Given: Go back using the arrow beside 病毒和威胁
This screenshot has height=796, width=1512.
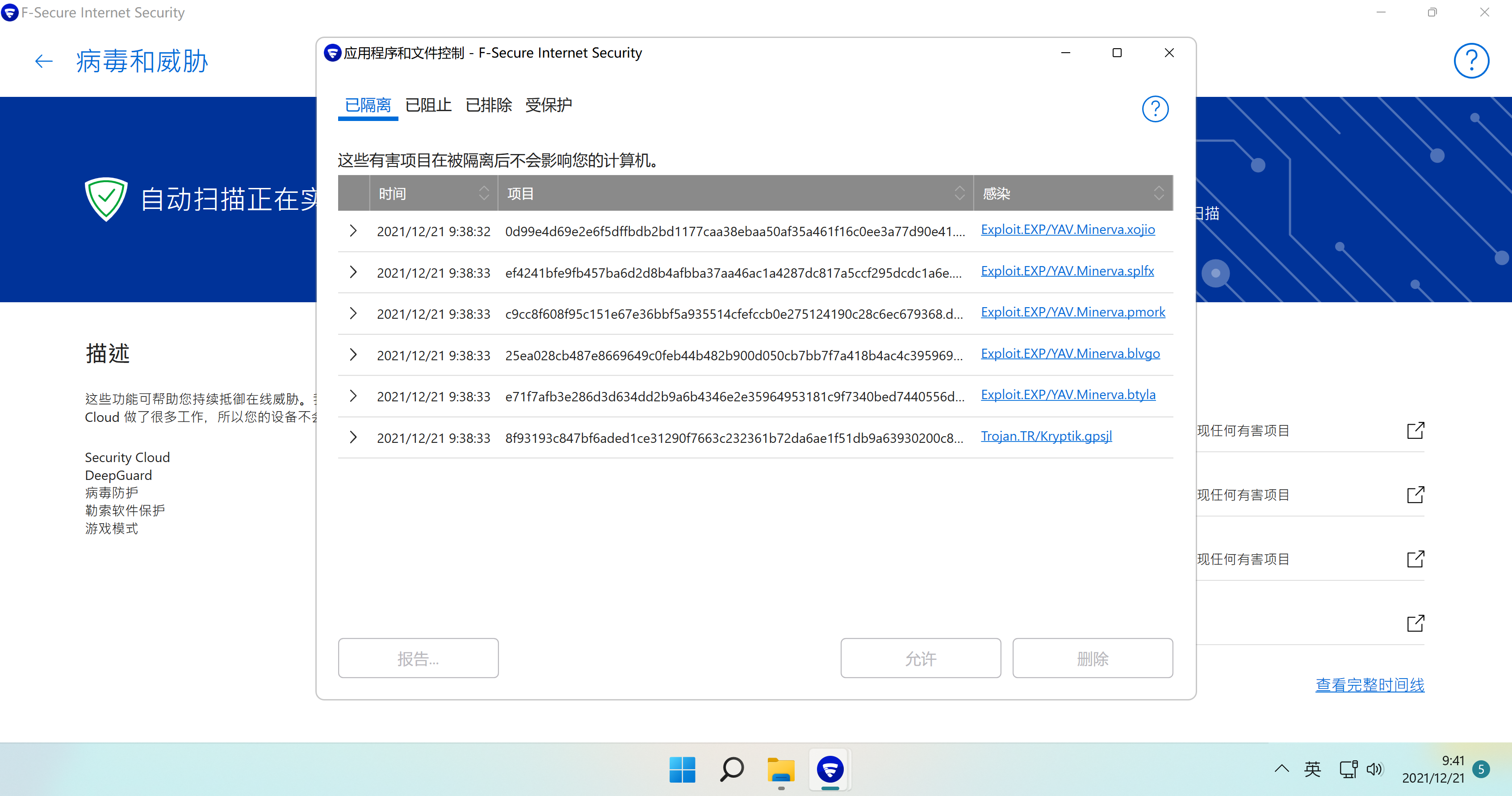Looking at the screenshot, I should [43, 62].
